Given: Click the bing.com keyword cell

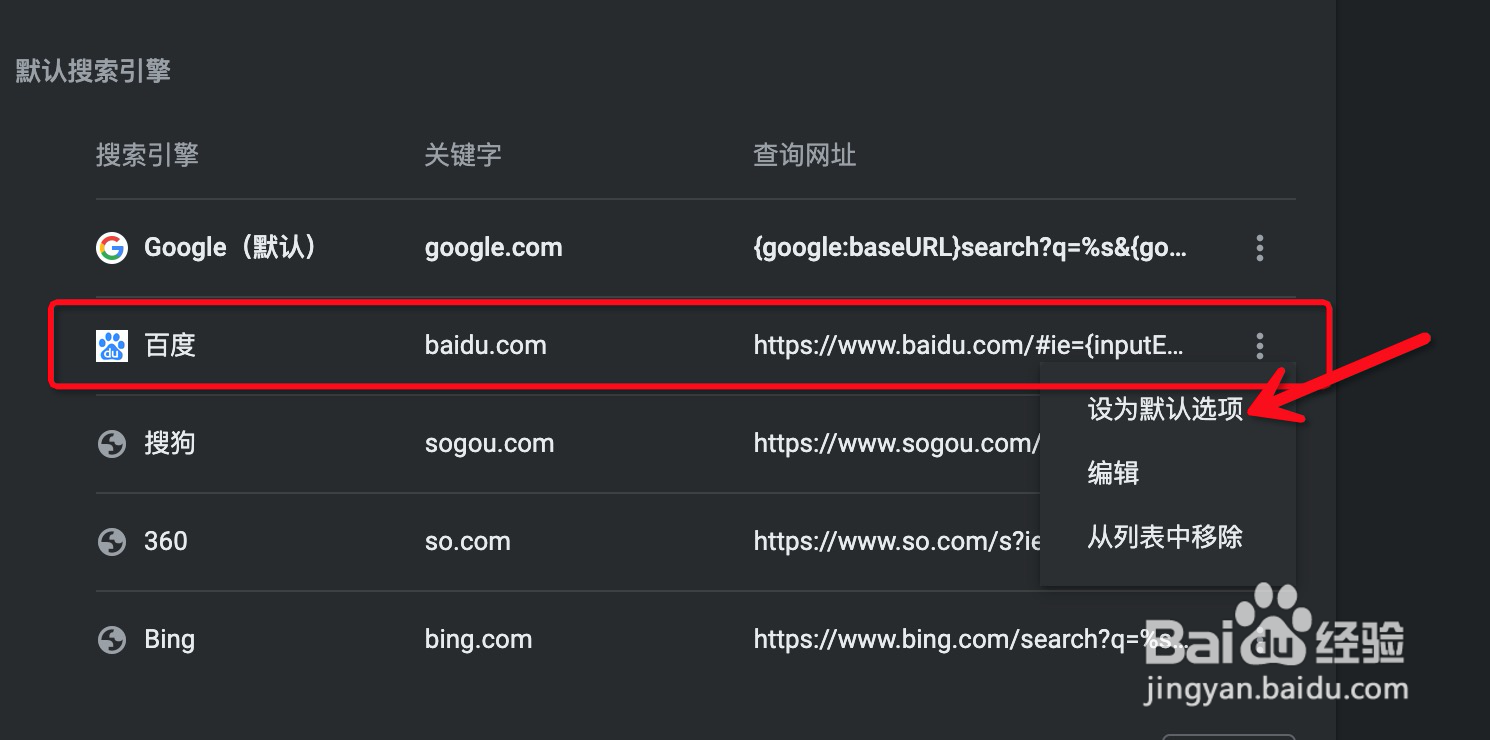Looking at the screenshot, I should click(478, 640).
